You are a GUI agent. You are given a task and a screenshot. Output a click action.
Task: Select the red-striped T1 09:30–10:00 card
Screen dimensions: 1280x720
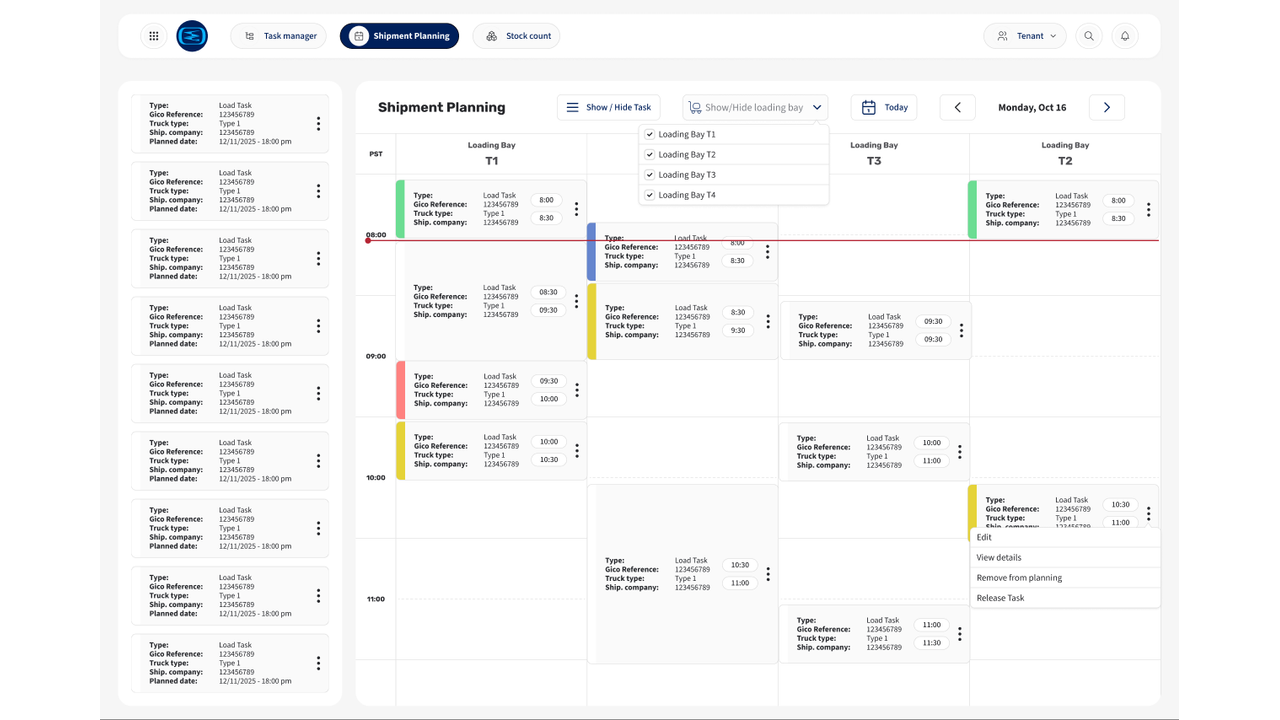click(x=492, y=390)
